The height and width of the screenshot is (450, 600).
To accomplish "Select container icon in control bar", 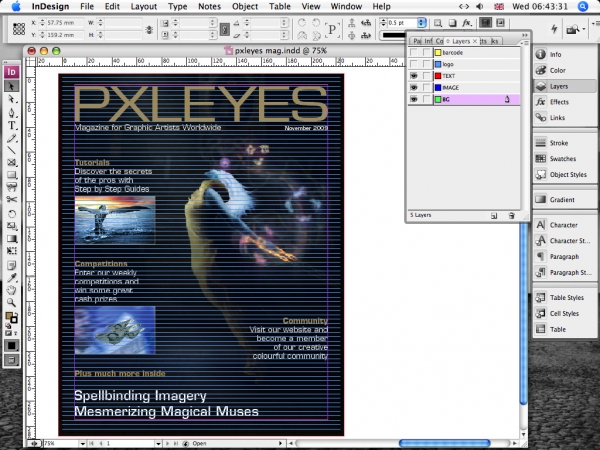I will (352, 23).
